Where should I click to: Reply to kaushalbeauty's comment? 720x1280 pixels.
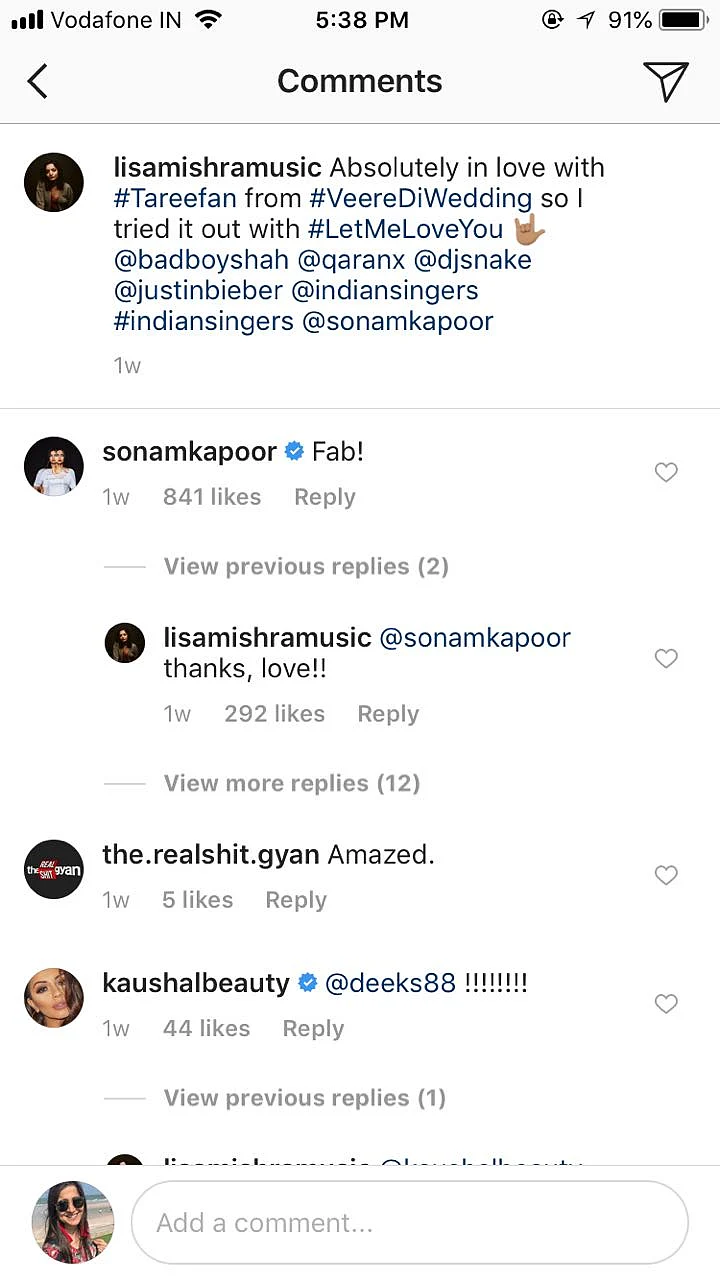coord(313,1028)
